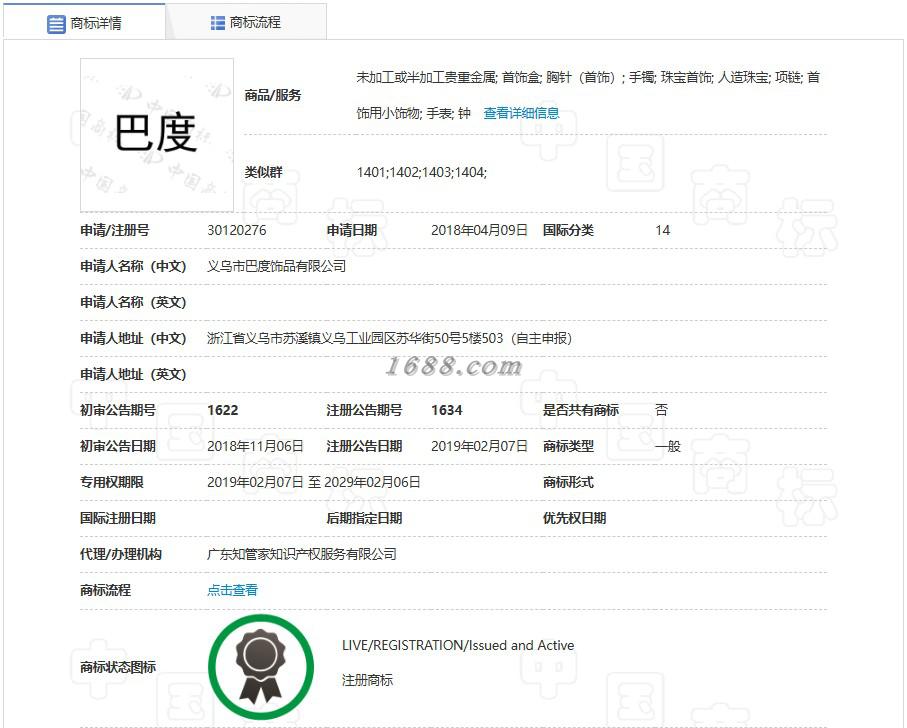This screenshot has width=907, height=728.
Task: Click the 国际注册日期 label
Action: (x=118, y=518)
